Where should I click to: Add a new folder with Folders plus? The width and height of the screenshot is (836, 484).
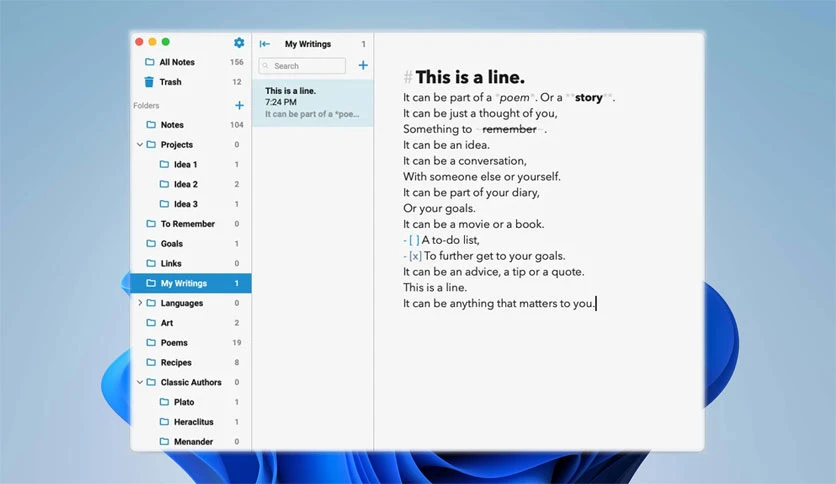coord(239,106)
